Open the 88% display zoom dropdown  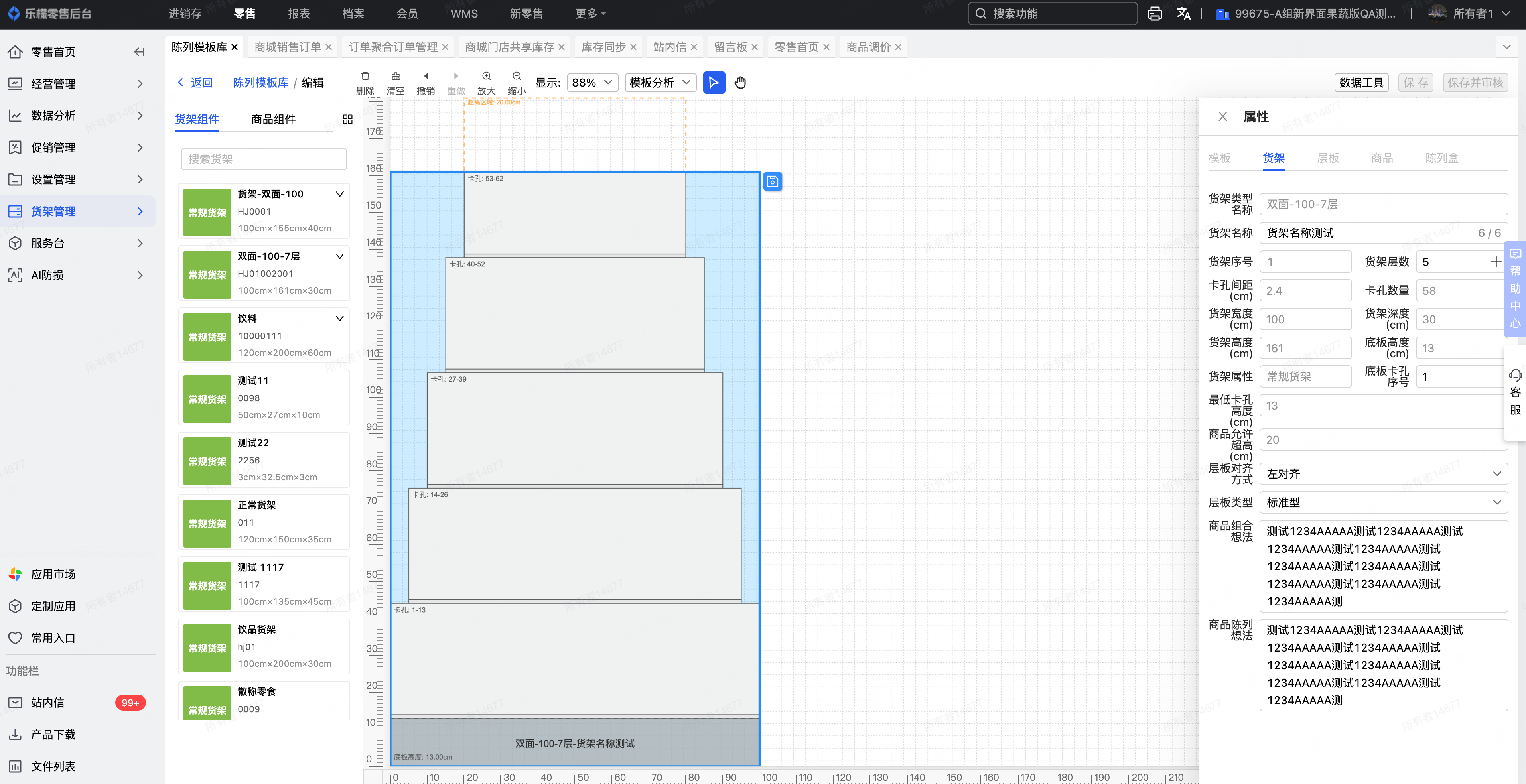pos(592,82)
